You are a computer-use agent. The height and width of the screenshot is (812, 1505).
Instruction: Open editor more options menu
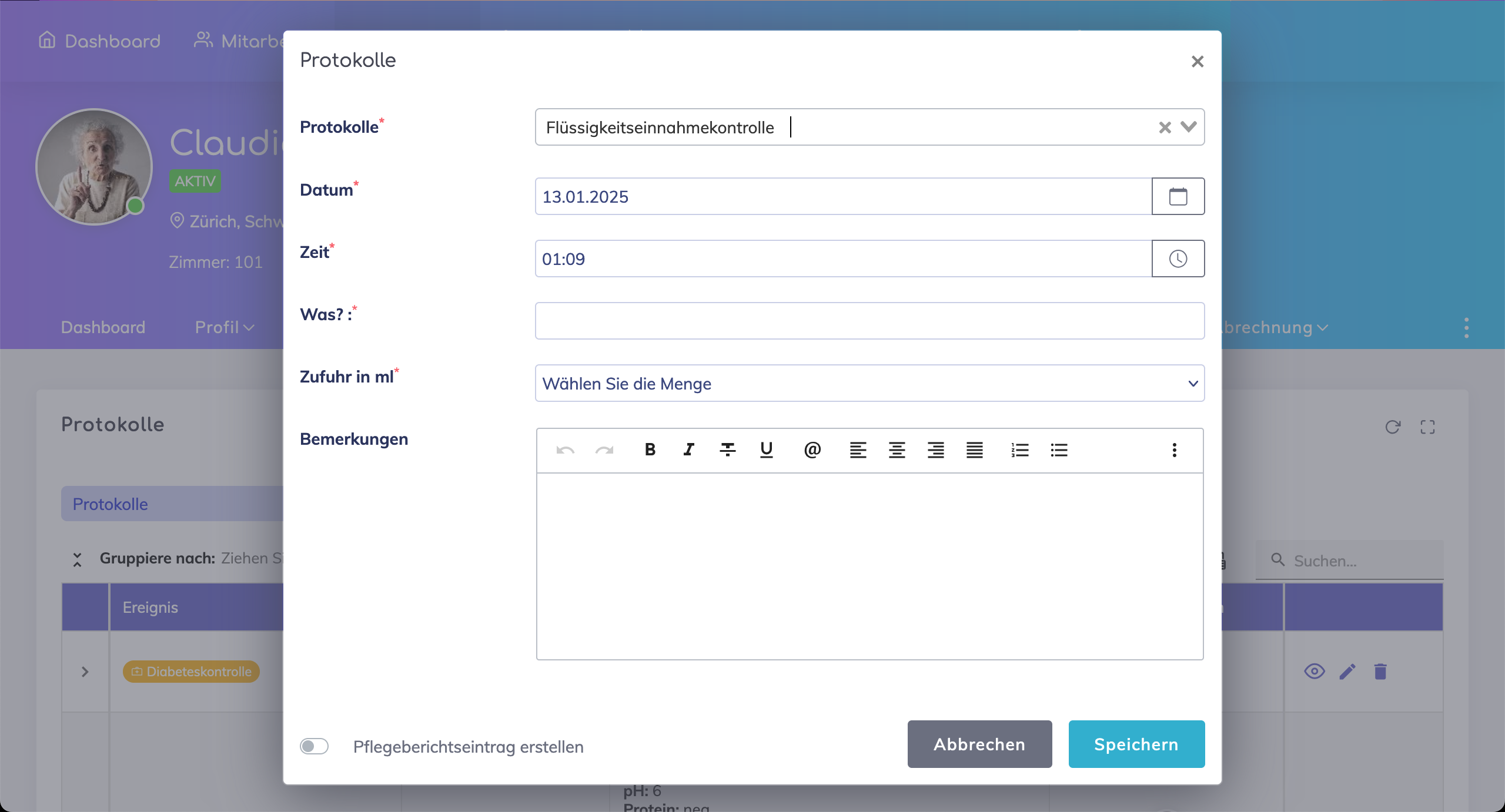pyautogui.click(x=1174, y=450)
